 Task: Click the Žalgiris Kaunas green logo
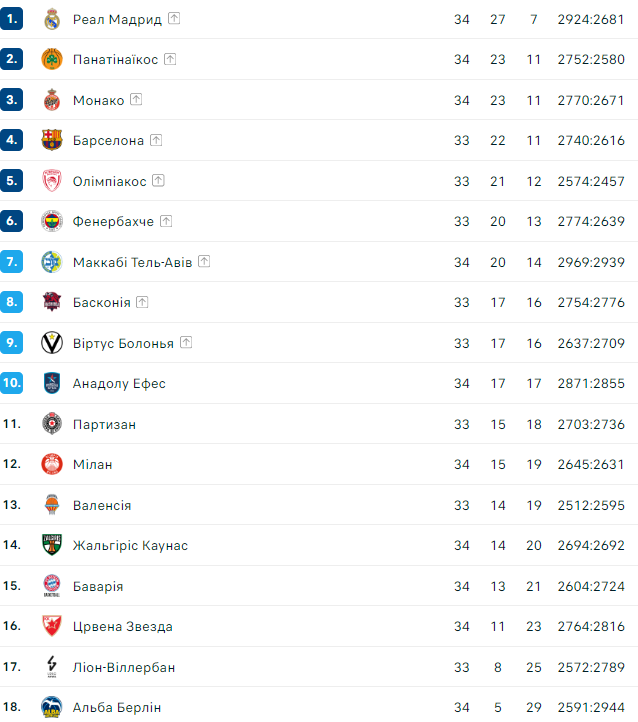click(52, 546)
